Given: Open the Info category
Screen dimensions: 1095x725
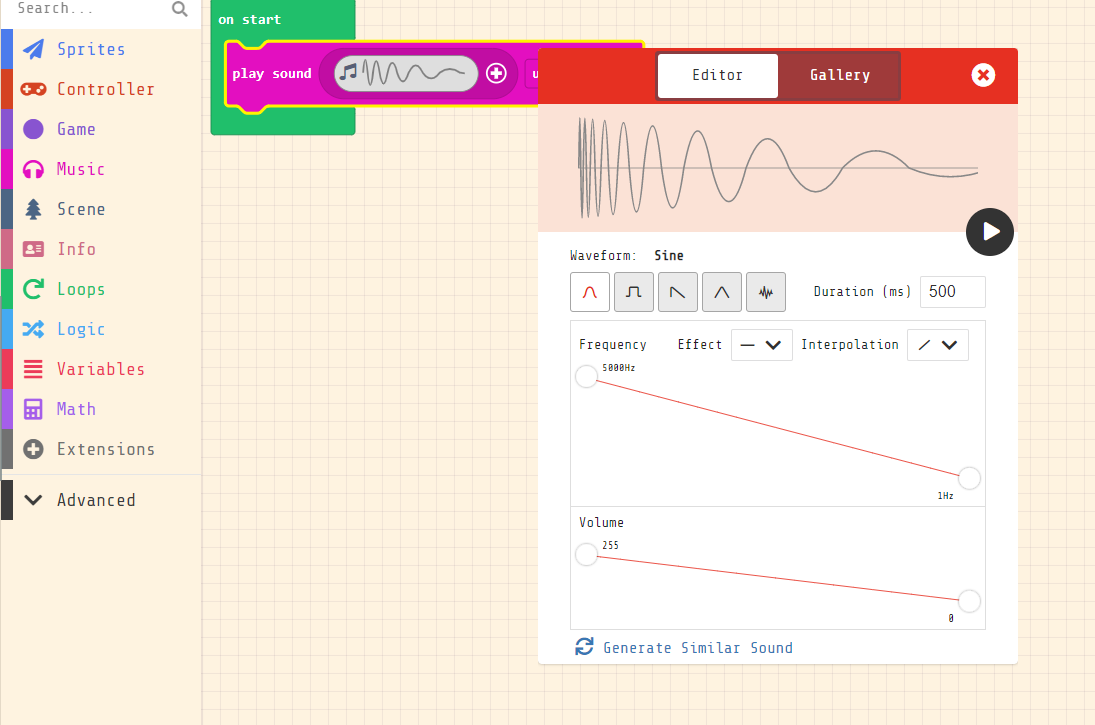Looking at the screenshot, I should coord(101,249).
